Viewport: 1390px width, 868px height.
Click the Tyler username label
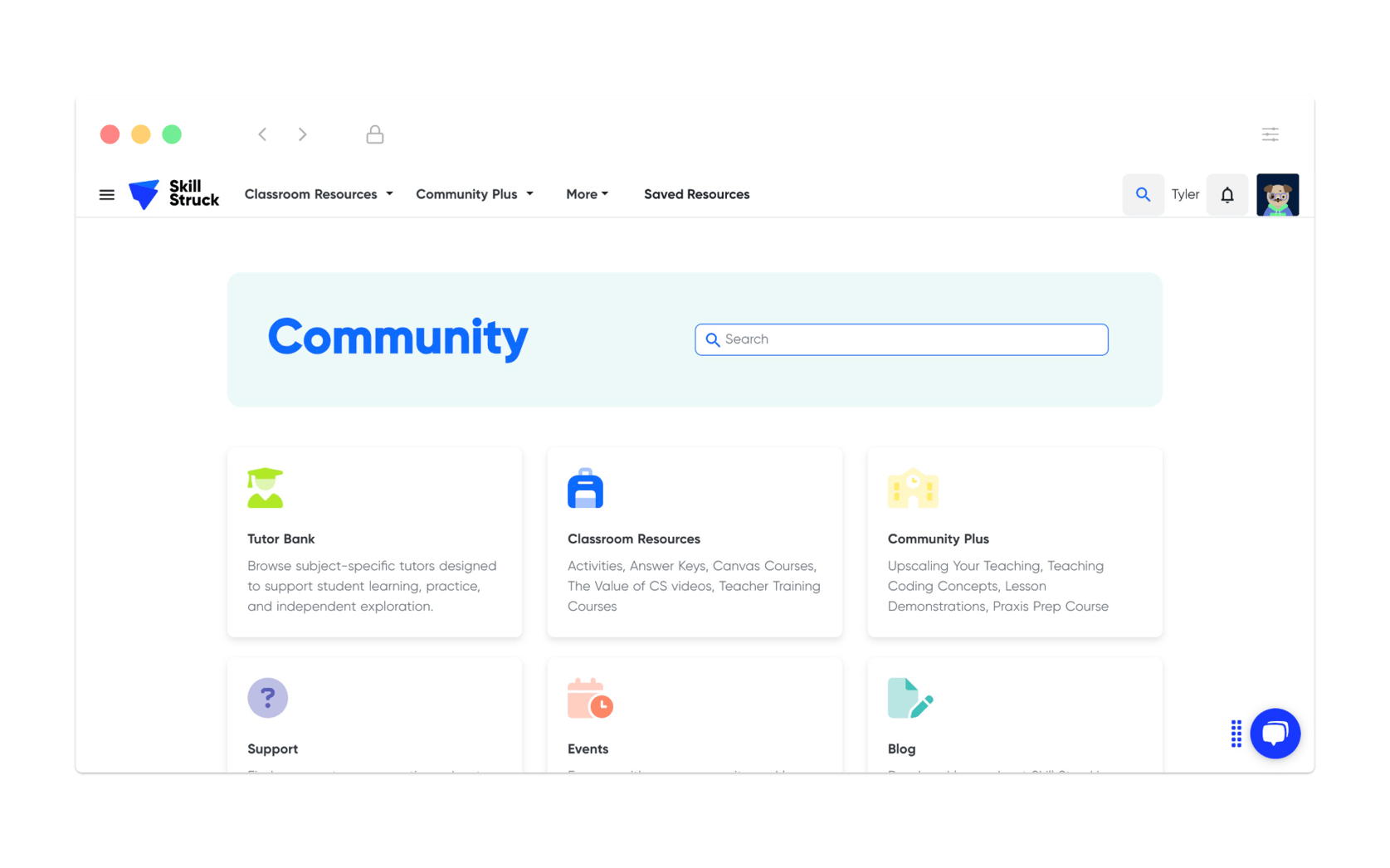(1184, 195)
